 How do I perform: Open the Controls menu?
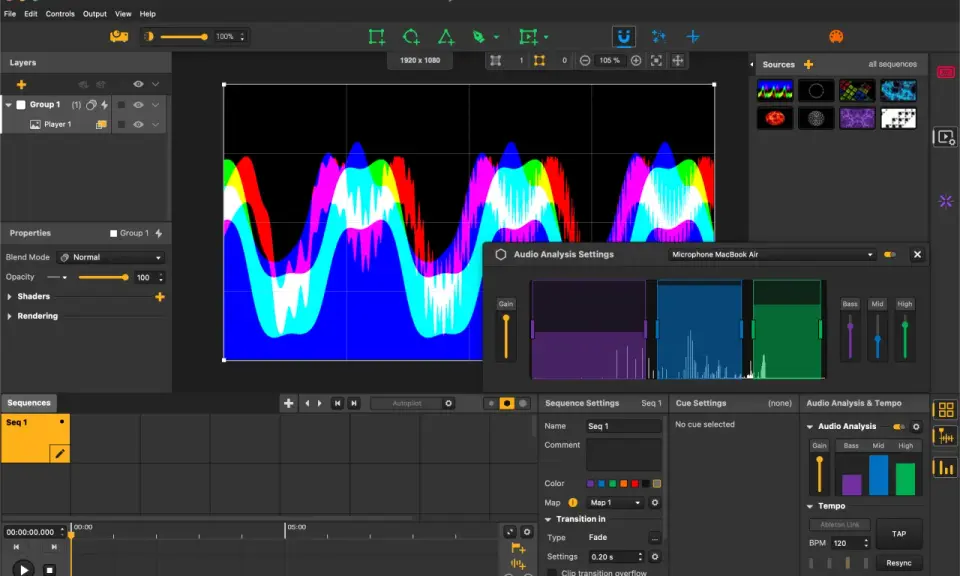click(x=60, y=13)
